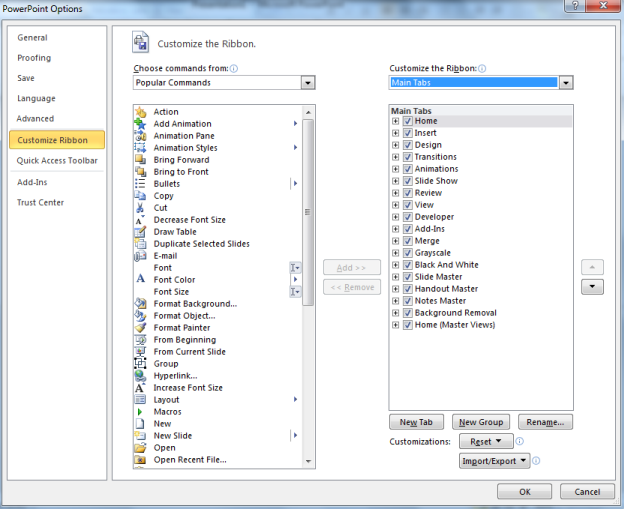The image size is (624, 509).
Task: Click the Font Color letter icon
Action: pyautogui.click(x=140, y=279)
